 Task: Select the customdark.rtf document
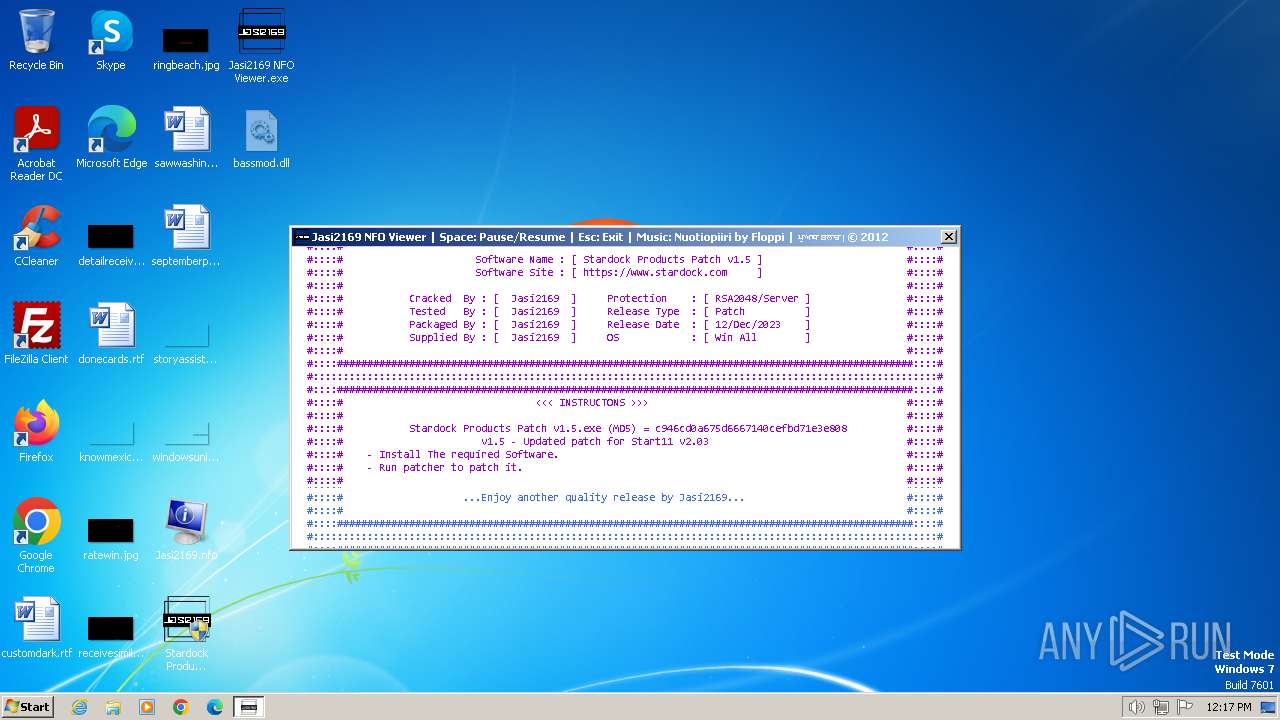36,627
